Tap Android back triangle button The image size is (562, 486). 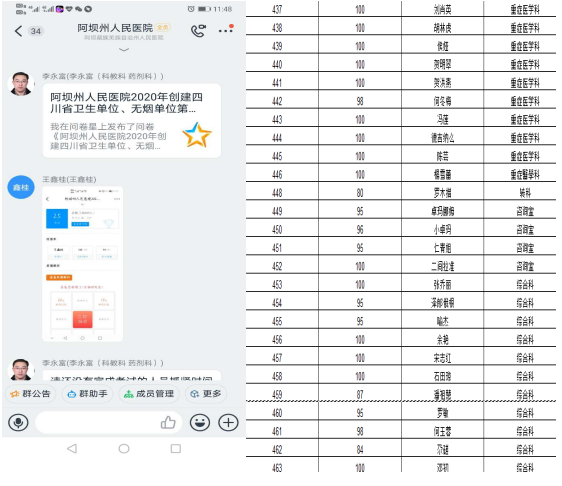coord(72,448)
